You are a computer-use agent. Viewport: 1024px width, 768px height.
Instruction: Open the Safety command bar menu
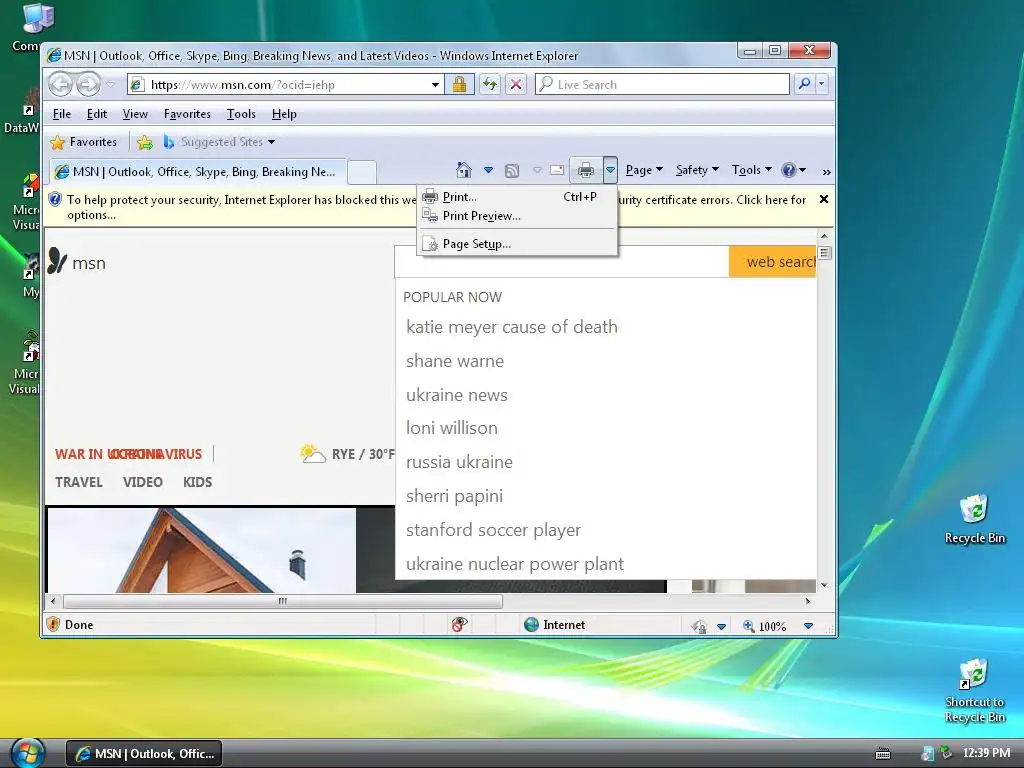(x=697, y=170)
